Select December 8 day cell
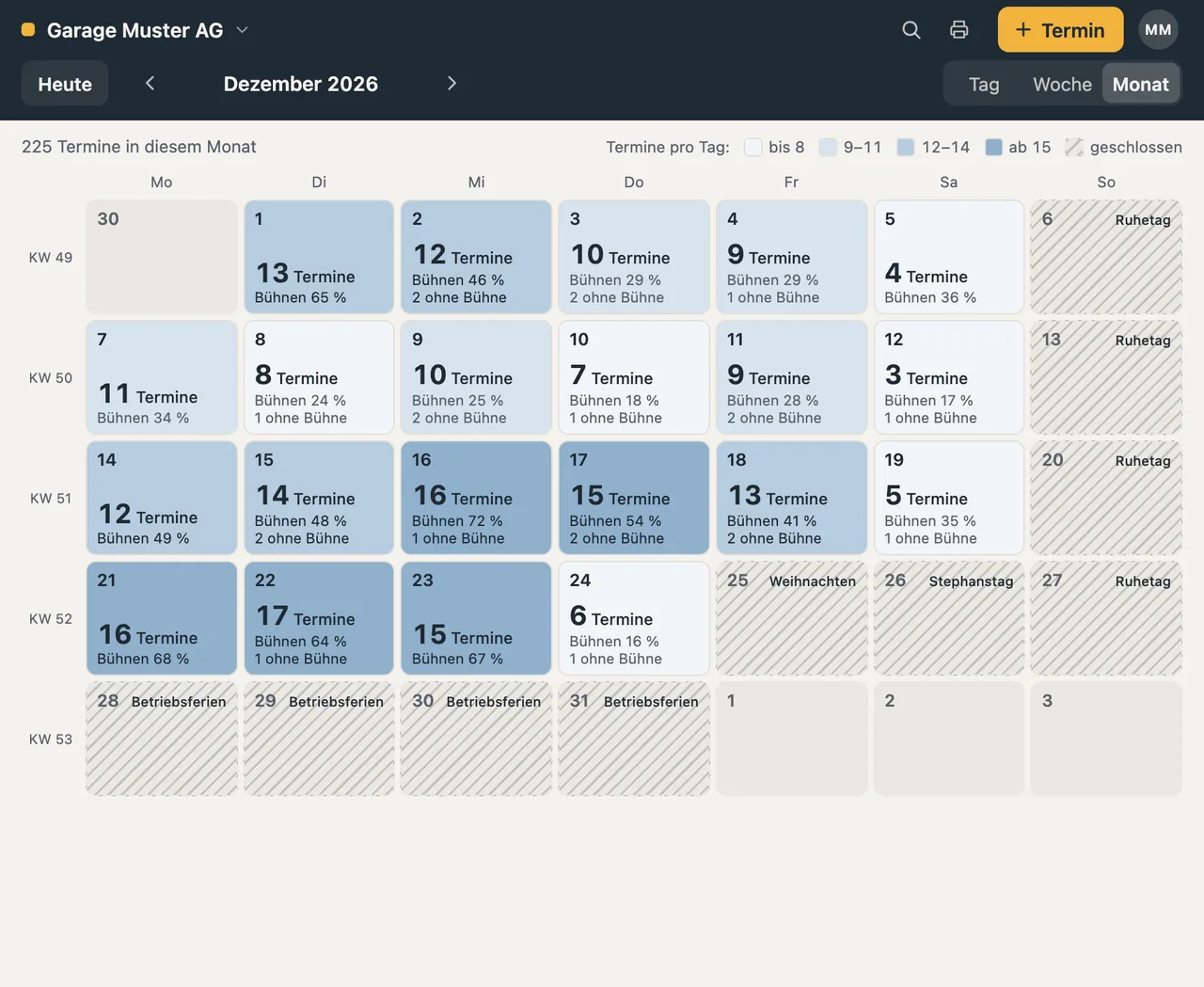 (x=319, y=377)
